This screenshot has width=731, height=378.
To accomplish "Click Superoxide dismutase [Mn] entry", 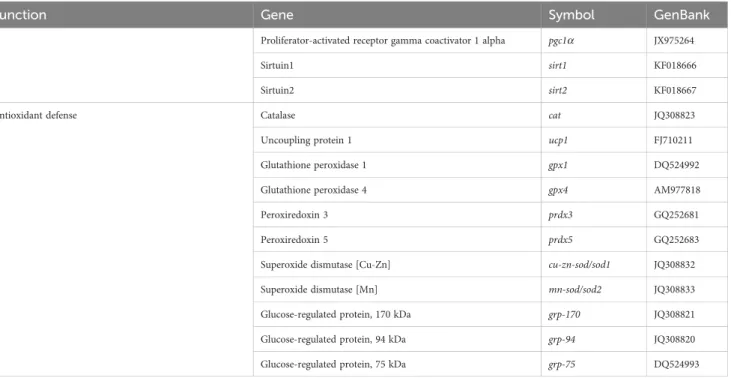I will click(319, 289).
